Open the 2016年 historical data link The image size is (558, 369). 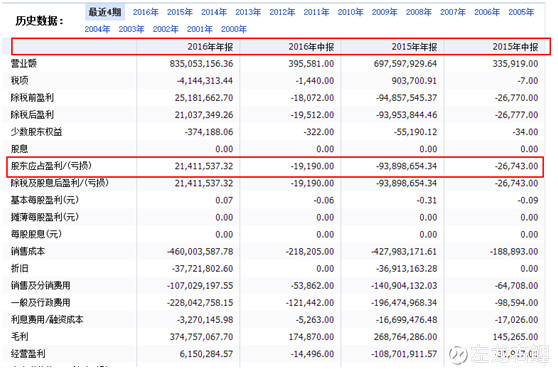(146, 12)
